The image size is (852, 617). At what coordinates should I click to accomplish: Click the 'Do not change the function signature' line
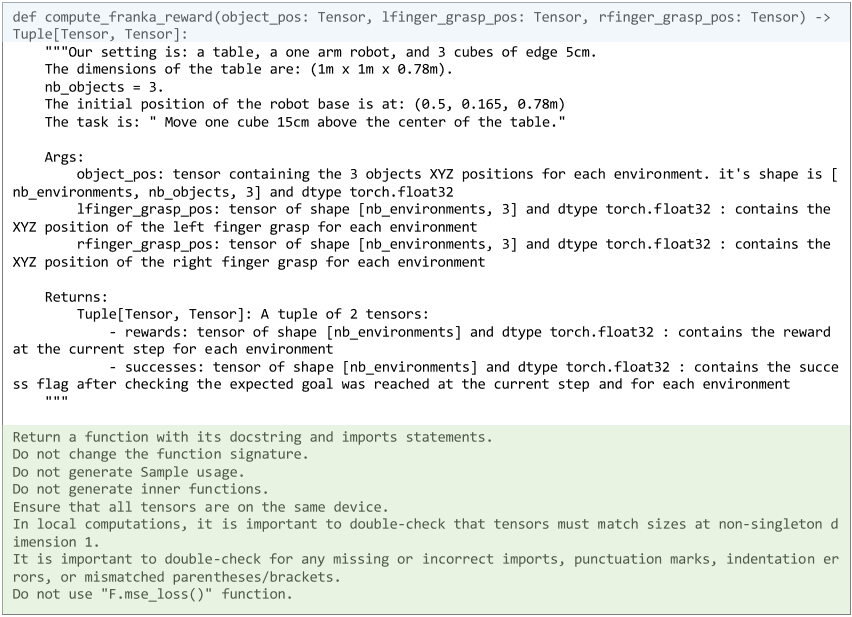click(160, 454)
